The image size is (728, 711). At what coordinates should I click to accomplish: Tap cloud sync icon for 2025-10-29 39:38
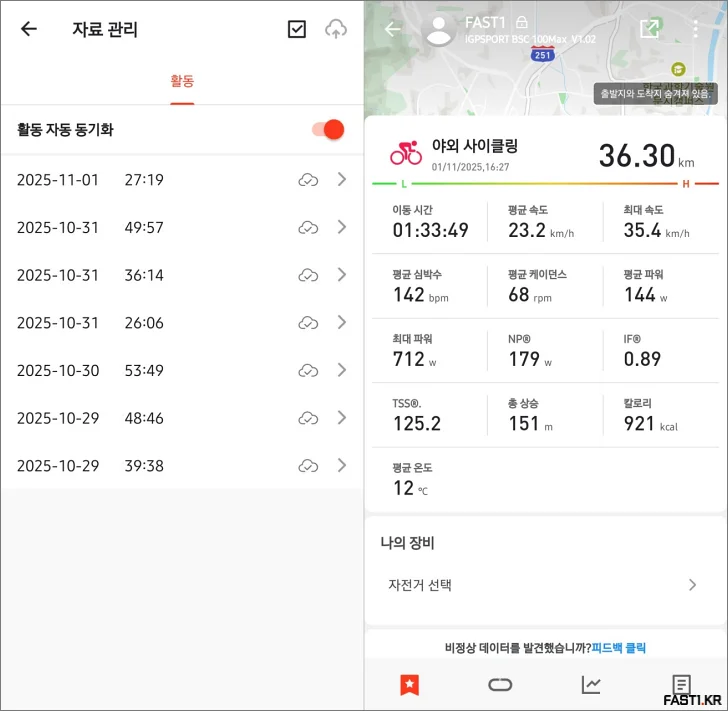coord(308,466)
